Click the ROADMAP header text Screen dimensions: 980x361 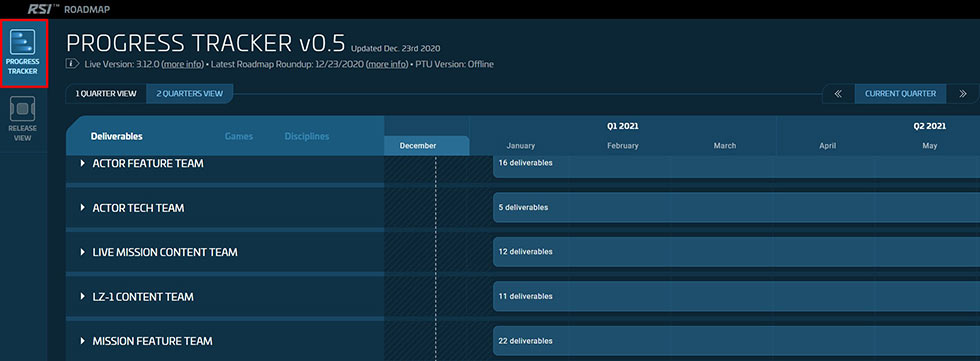click(87, 9)
